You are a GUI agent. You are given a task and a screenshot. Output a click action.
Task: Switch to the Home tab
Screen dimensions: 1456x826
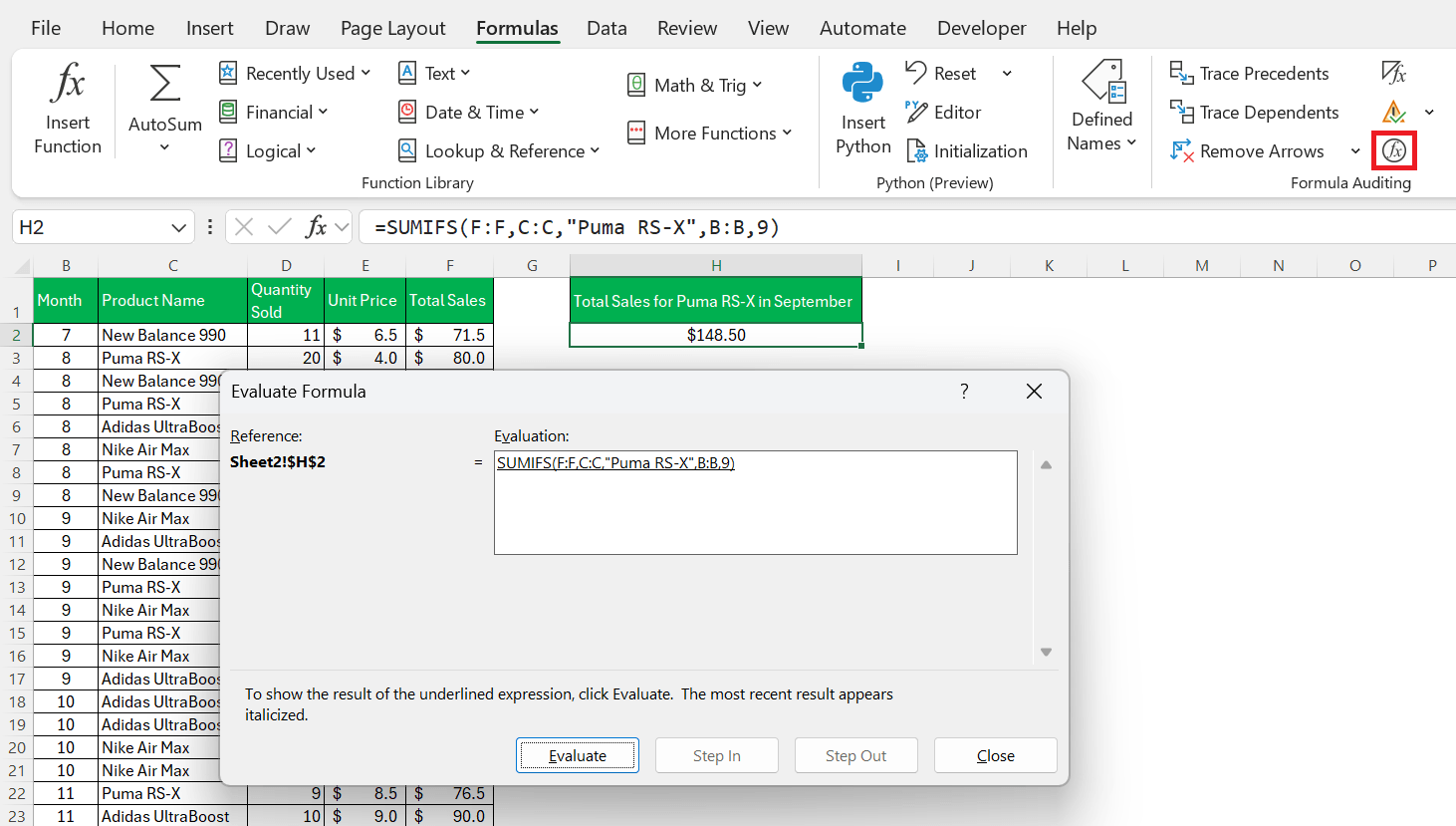[x=127, y=28]
